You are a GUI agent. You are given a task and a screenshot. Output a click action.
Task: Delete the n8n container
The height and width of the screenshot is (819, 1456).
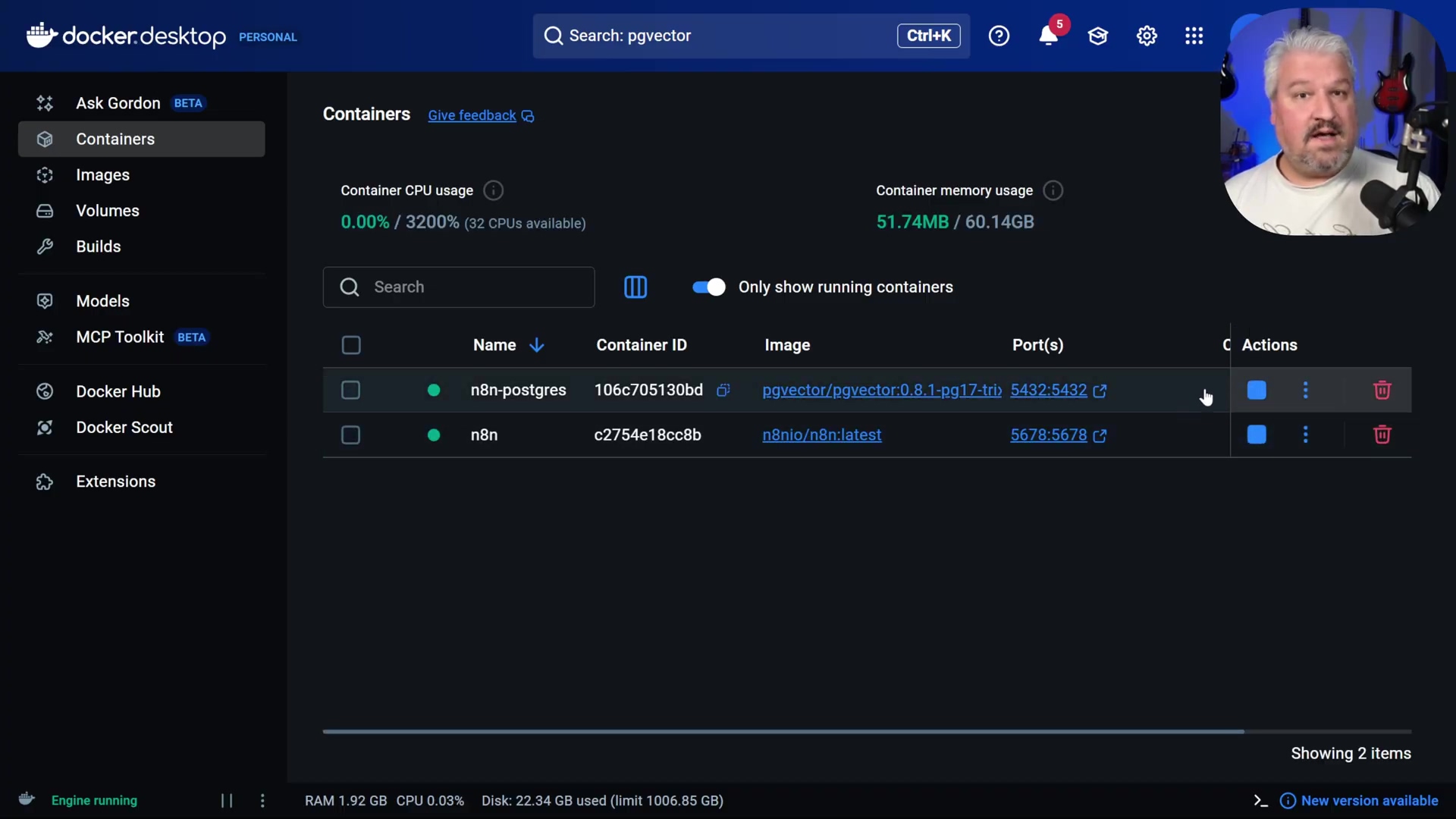click(x=1382, y=435)
